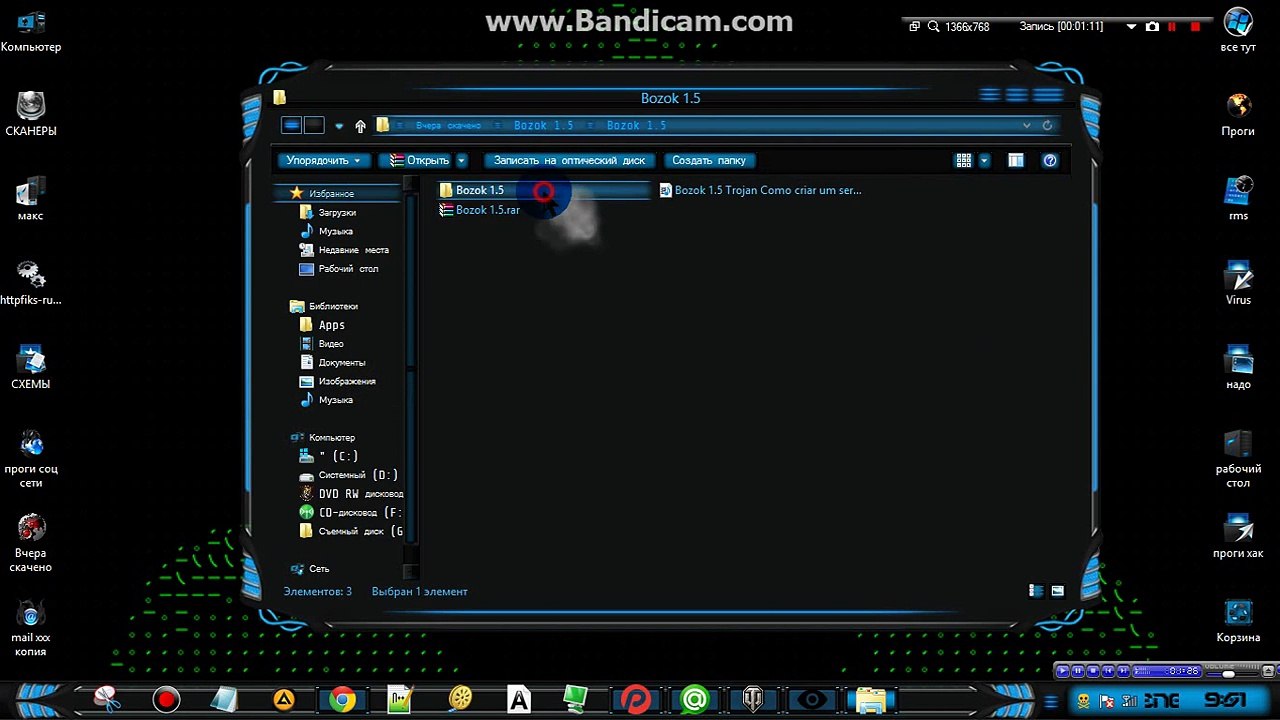Open the Проги desktop icon
Image resolution: width=1280 pixels, height=720 pixels.
(x=1238, y=115)
